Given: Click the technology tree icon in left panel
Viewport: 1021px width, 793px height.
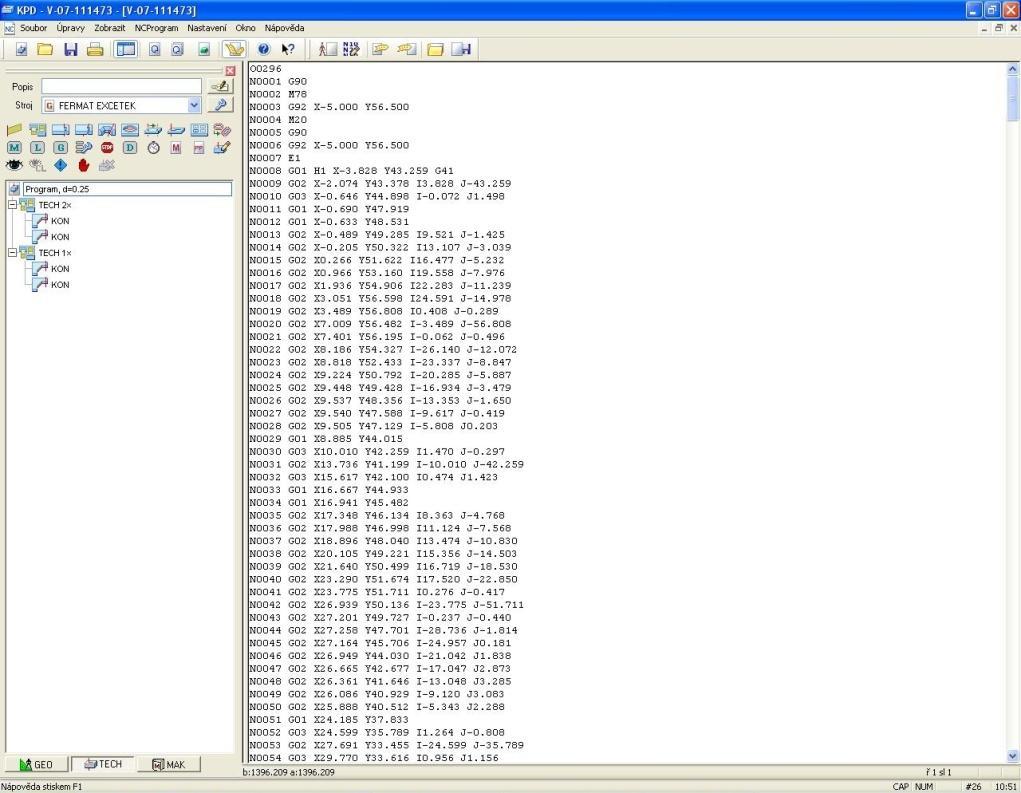Looking at the screenshot, I should click(37, 130).
